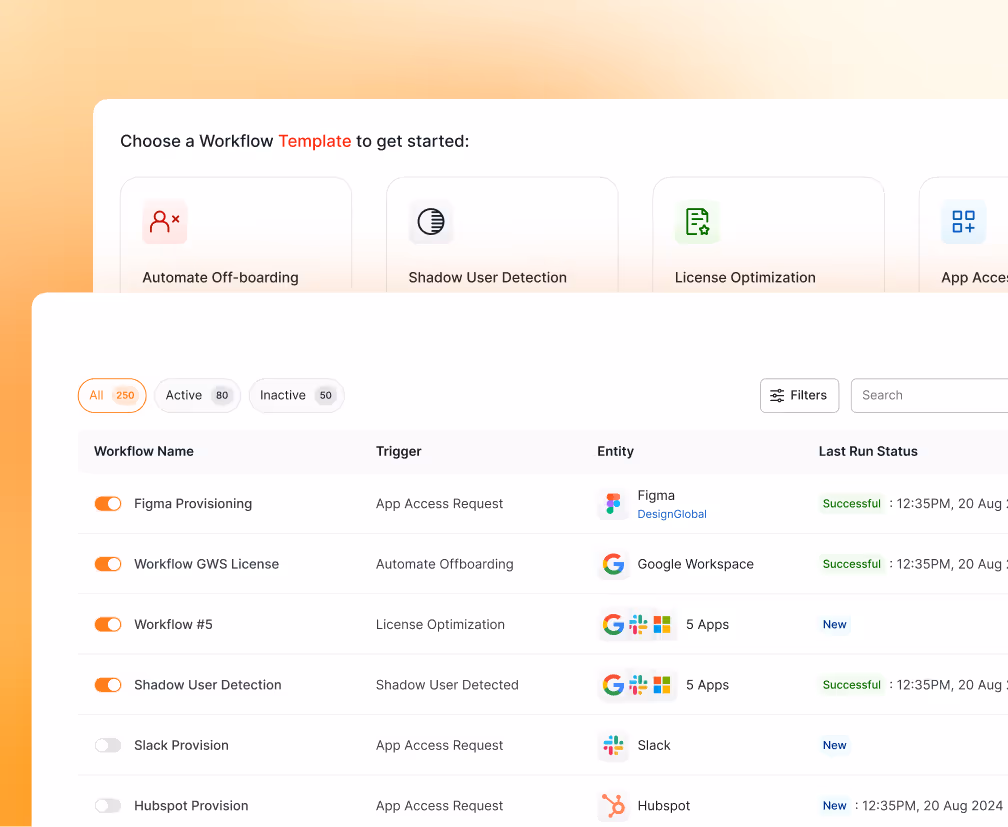Screen dimensions: 1008x827
Task: Enable the Slack Provision workflow toggle
Action: (x=107, y=745)
